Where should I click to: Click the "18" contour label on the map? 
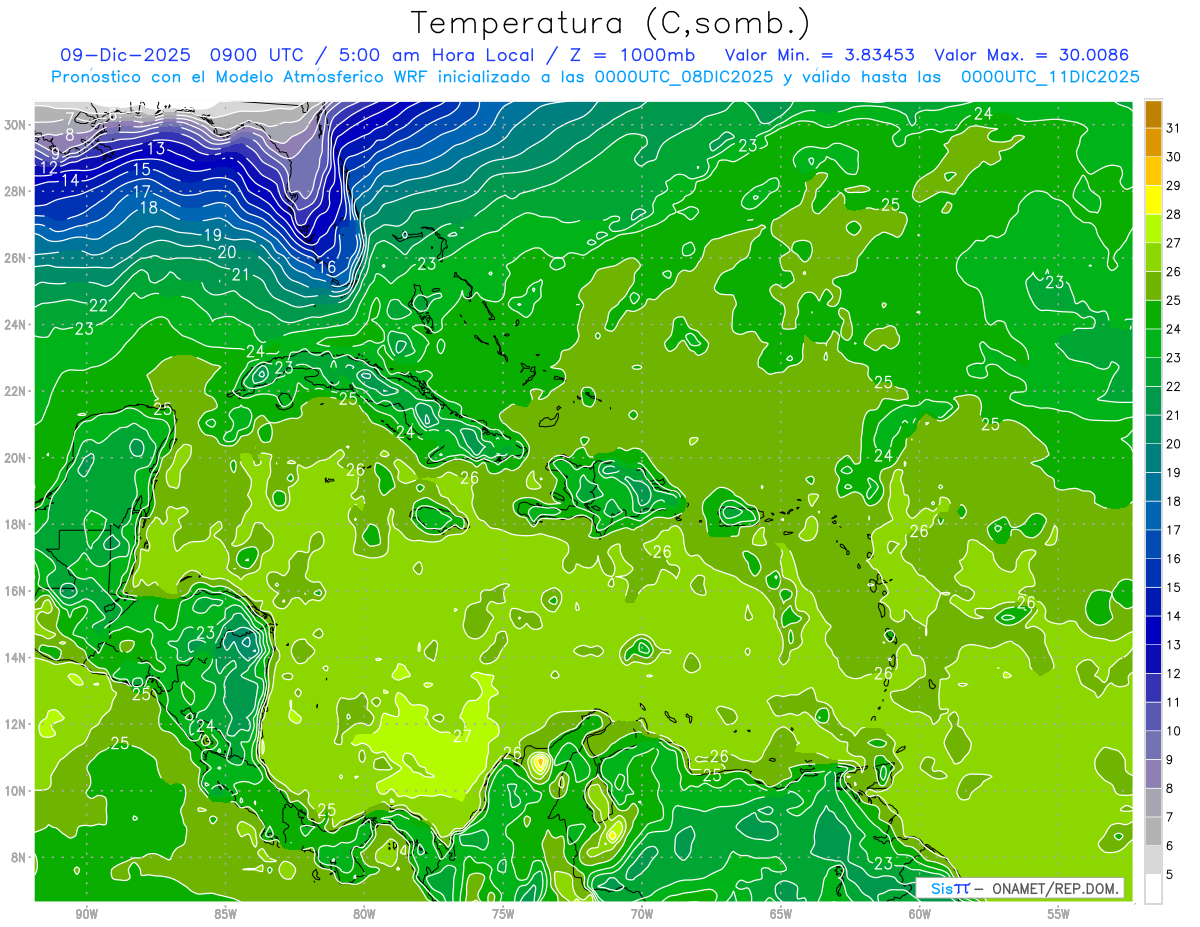coord(149,208)
